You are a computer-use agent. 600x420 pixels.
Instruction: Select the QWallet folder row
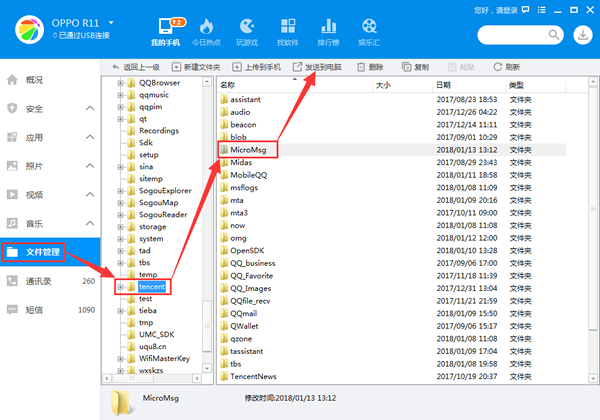point(393,326)
